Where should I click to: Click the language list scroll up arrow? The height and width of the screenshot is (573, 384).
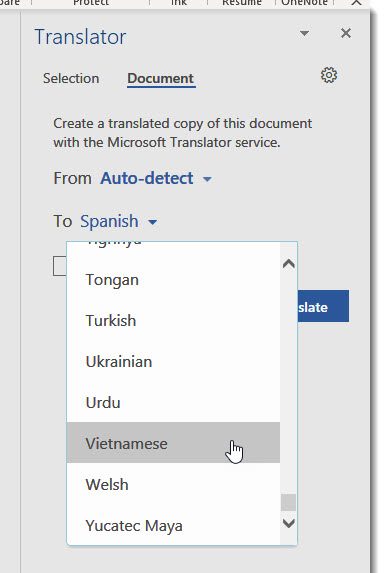(289, 264)
